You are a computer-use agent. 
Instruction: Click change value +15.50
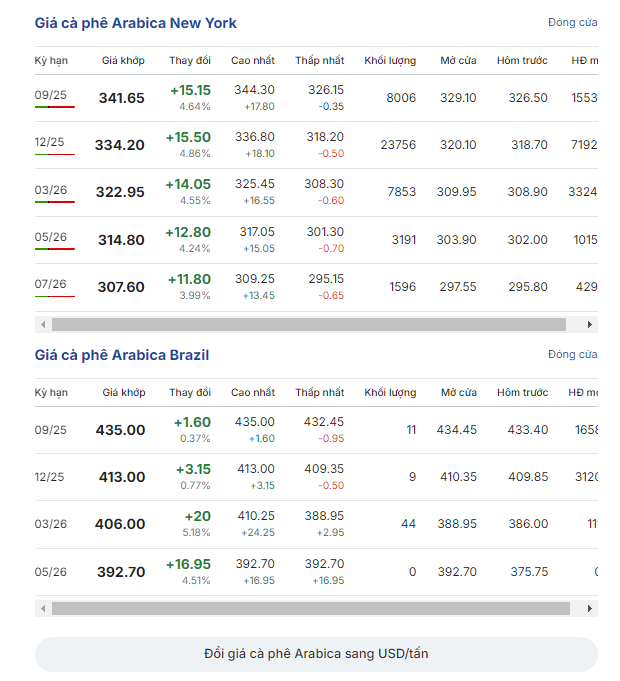(188, 137)
